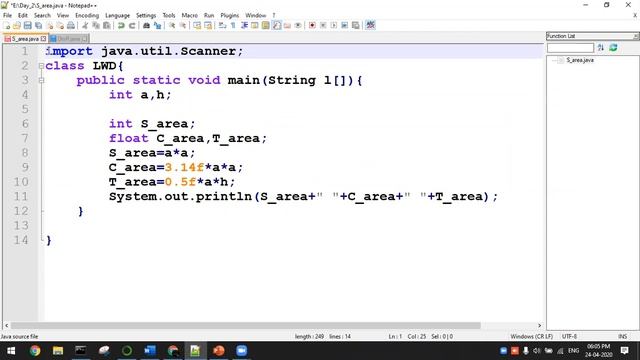Click Run Macro Multiple Times icon
The image size is (640, 360).
click(344, 25)
